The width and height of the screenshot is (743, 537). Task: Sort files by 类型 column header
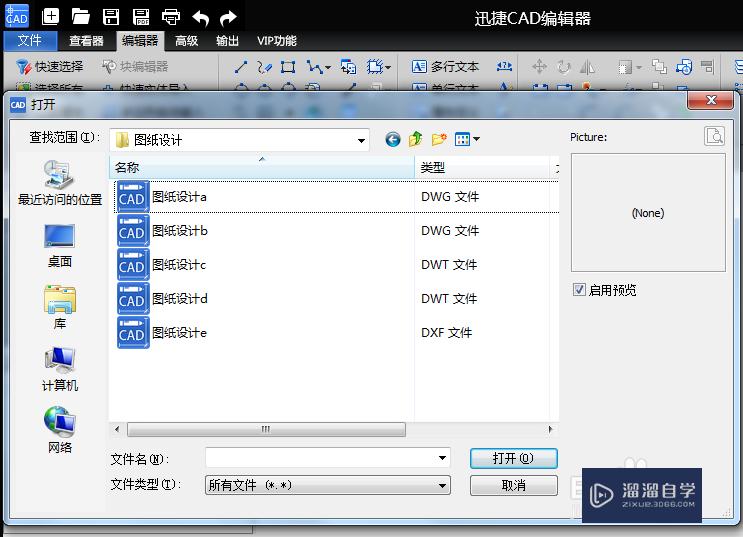coord(482,168)
